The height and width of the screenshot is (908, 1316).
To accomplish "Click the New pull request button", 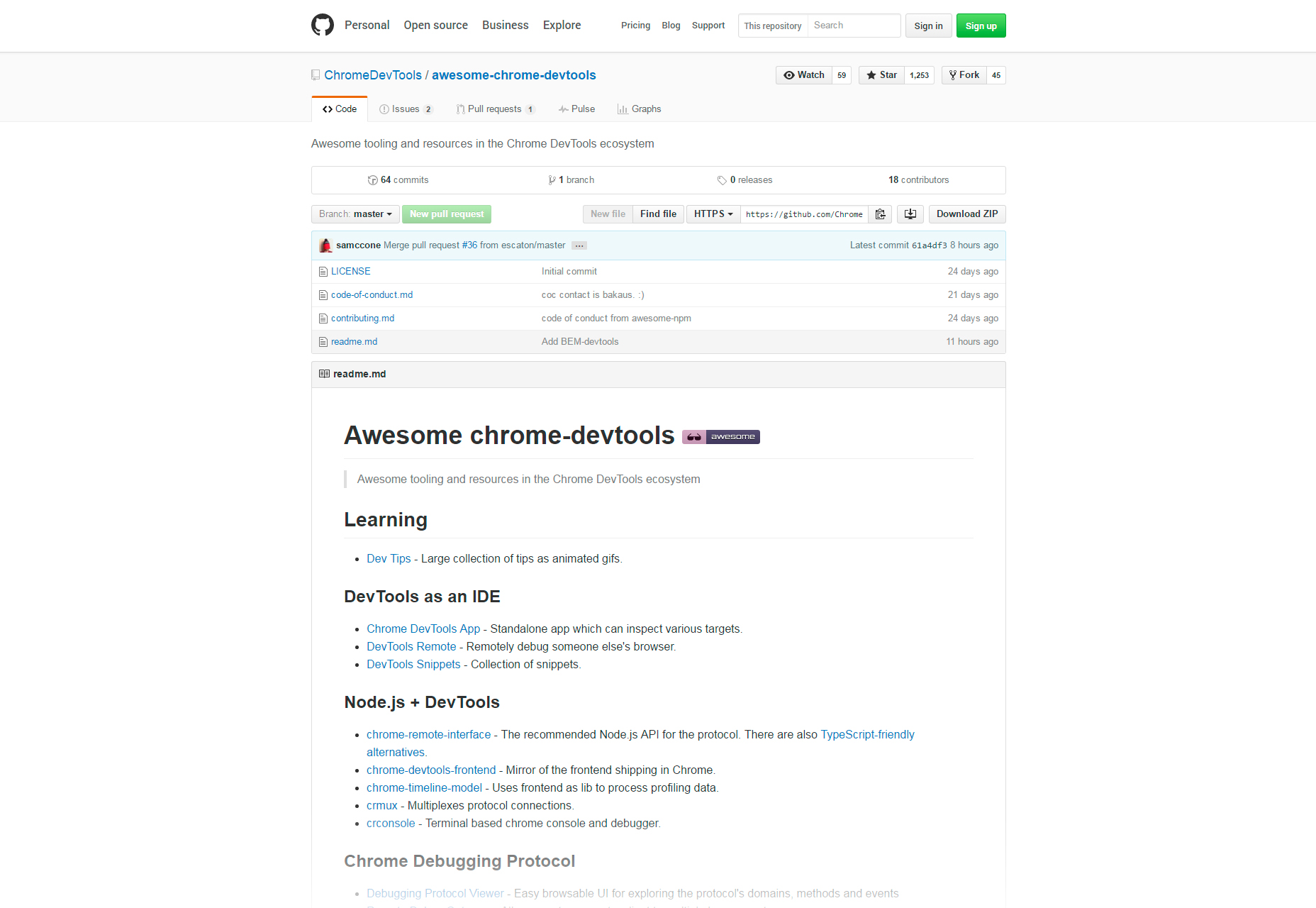I will 447,214.
